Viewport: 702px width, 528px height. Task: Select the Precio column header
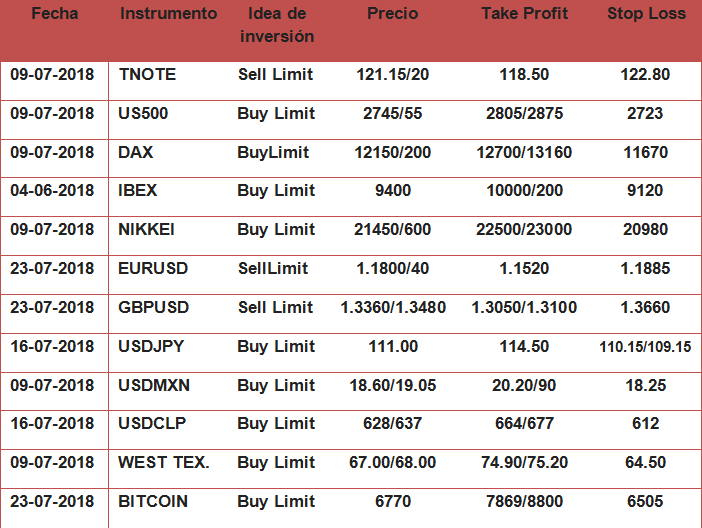tap(393, 14)
